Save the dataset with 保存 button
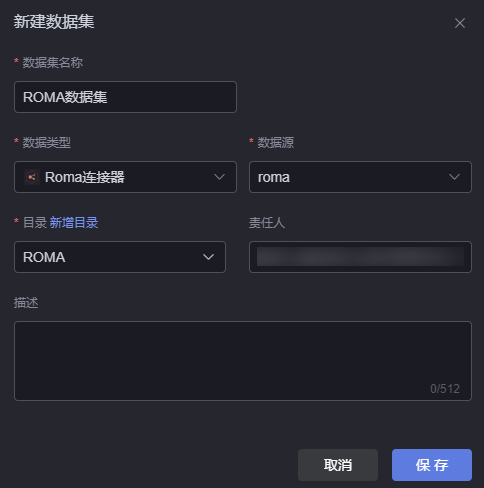This screenshot has height=488, width=484. (x=432, y=465)
